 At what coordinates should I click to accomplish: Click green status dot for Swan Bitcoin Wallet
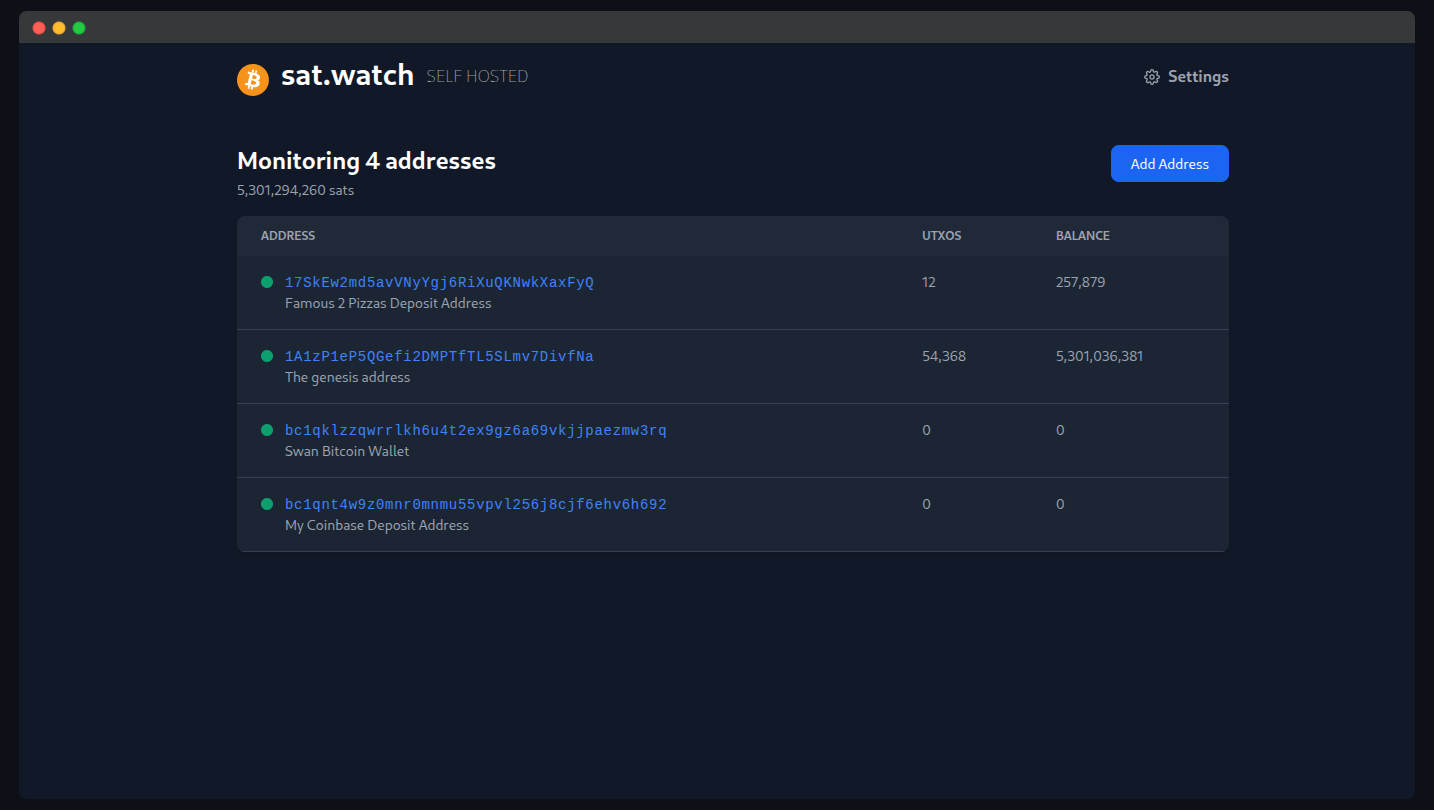coord(267,430)
